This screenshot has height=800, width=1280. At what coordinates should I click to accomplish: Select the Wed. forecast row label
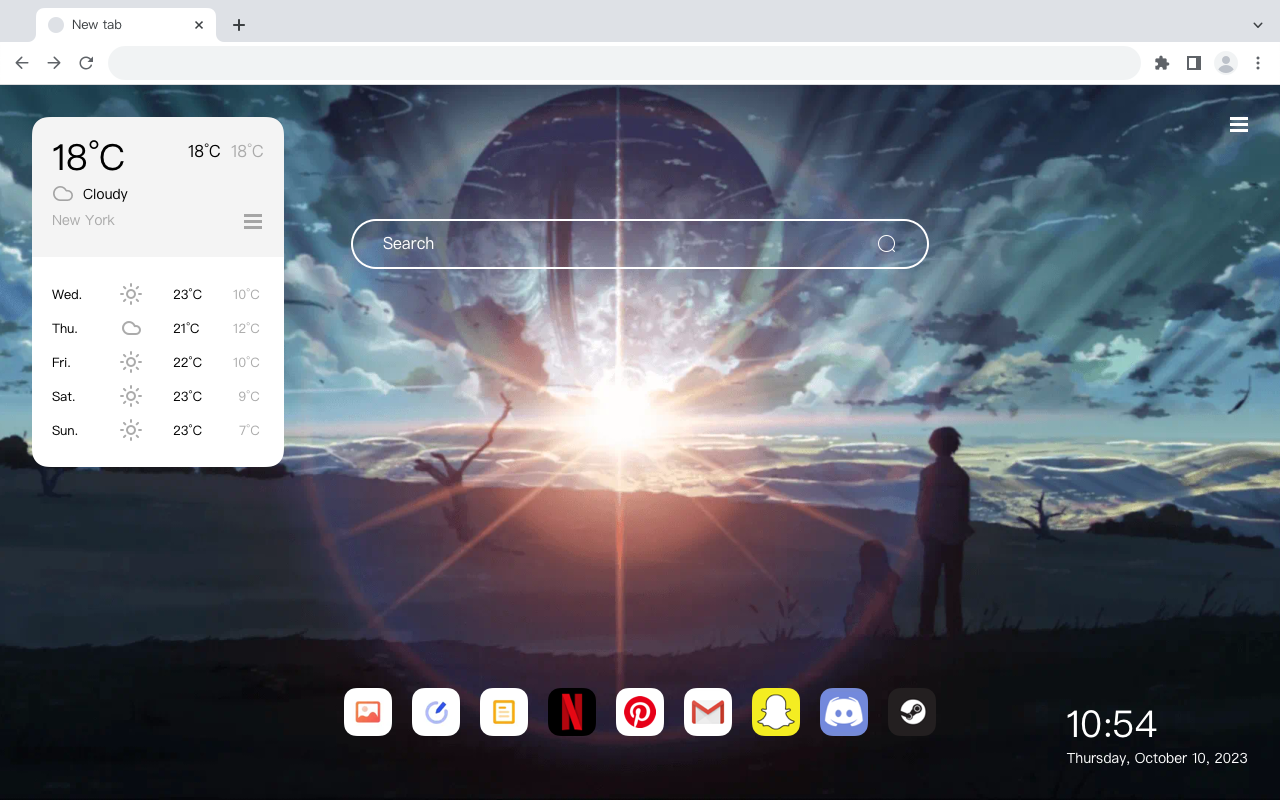click(x=67, y=295)
